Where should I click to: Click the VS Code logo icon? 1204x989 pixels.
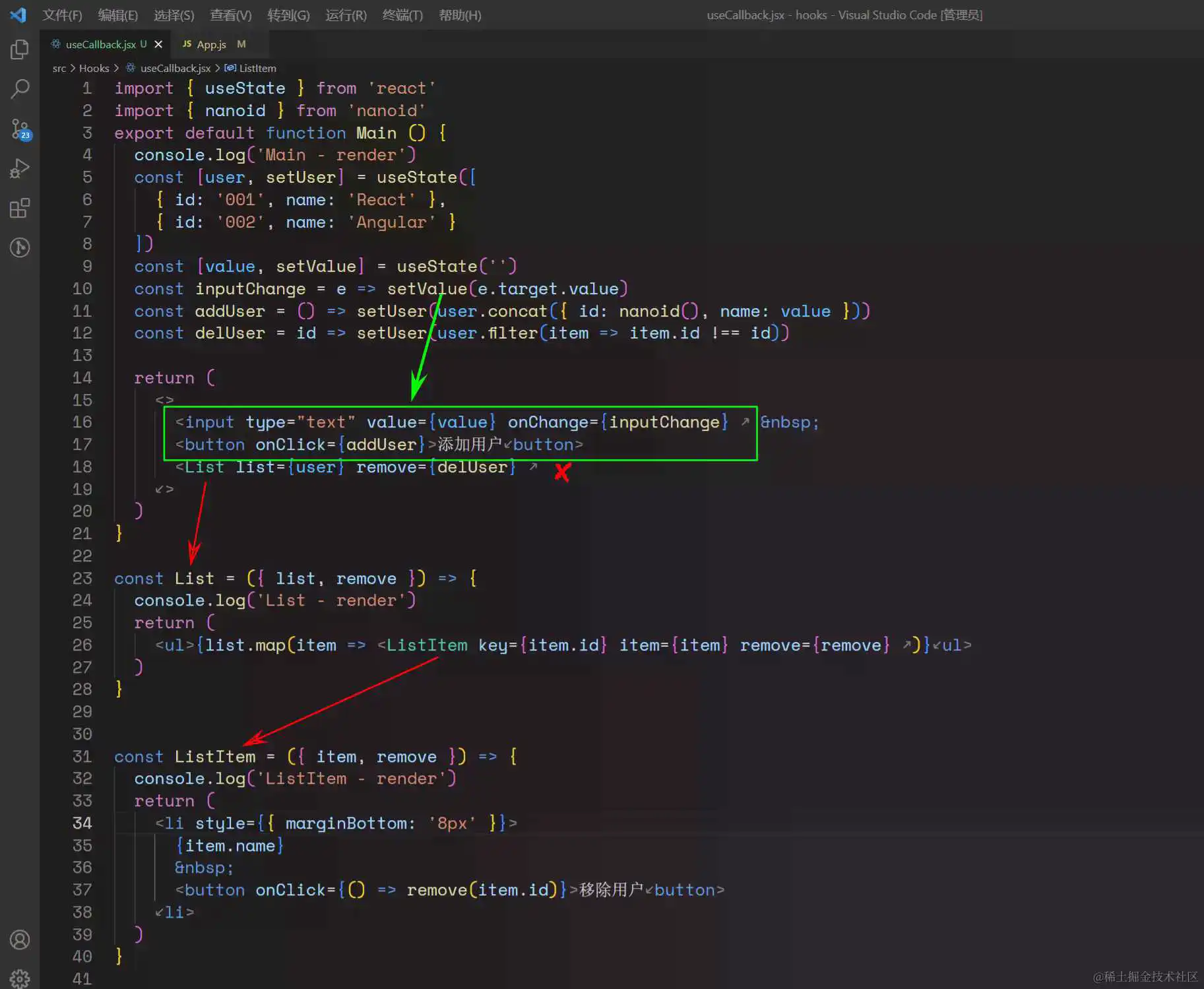click(18, 15)
